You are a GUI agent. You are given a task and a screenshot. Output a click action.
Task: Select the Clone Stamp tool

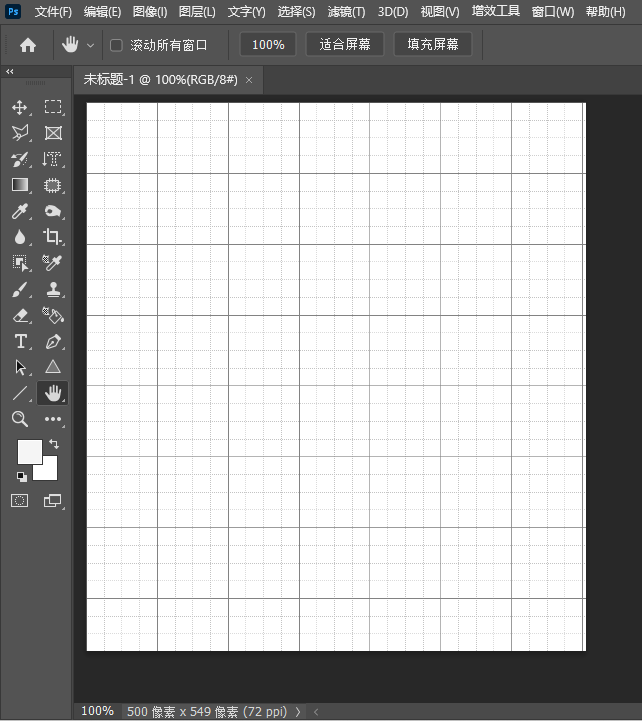tap(53, 290)
